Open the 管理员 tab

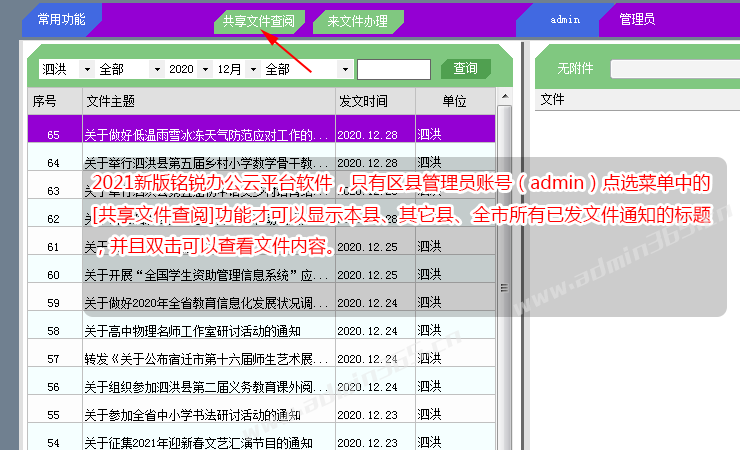coord(637,19)
